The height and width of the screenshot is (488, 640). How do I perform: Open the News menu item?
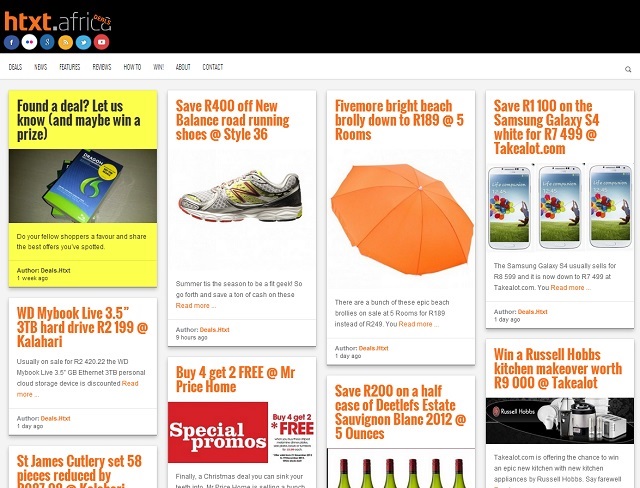pyautogui.click(x=40, y=67)
